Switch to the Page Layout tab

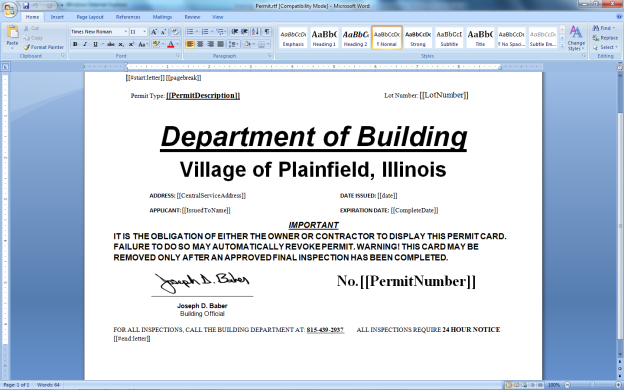coord(90,17)
